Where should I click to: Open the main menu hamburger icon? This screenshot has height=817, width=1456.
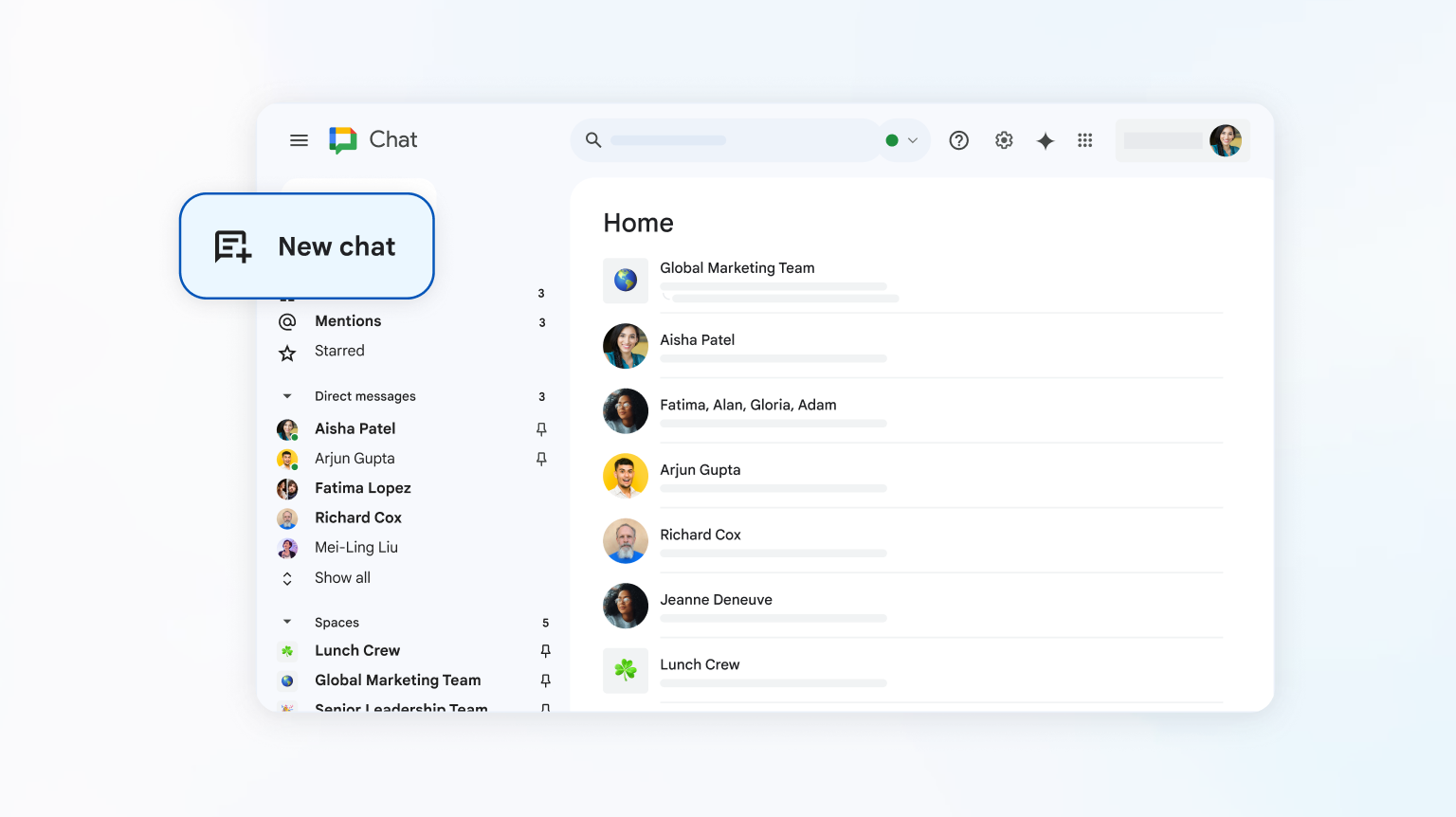tap(299, 140)
